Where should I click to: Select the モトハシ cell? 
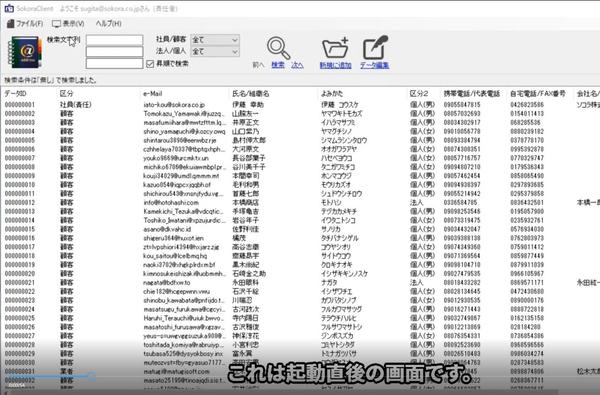[331, 202]
